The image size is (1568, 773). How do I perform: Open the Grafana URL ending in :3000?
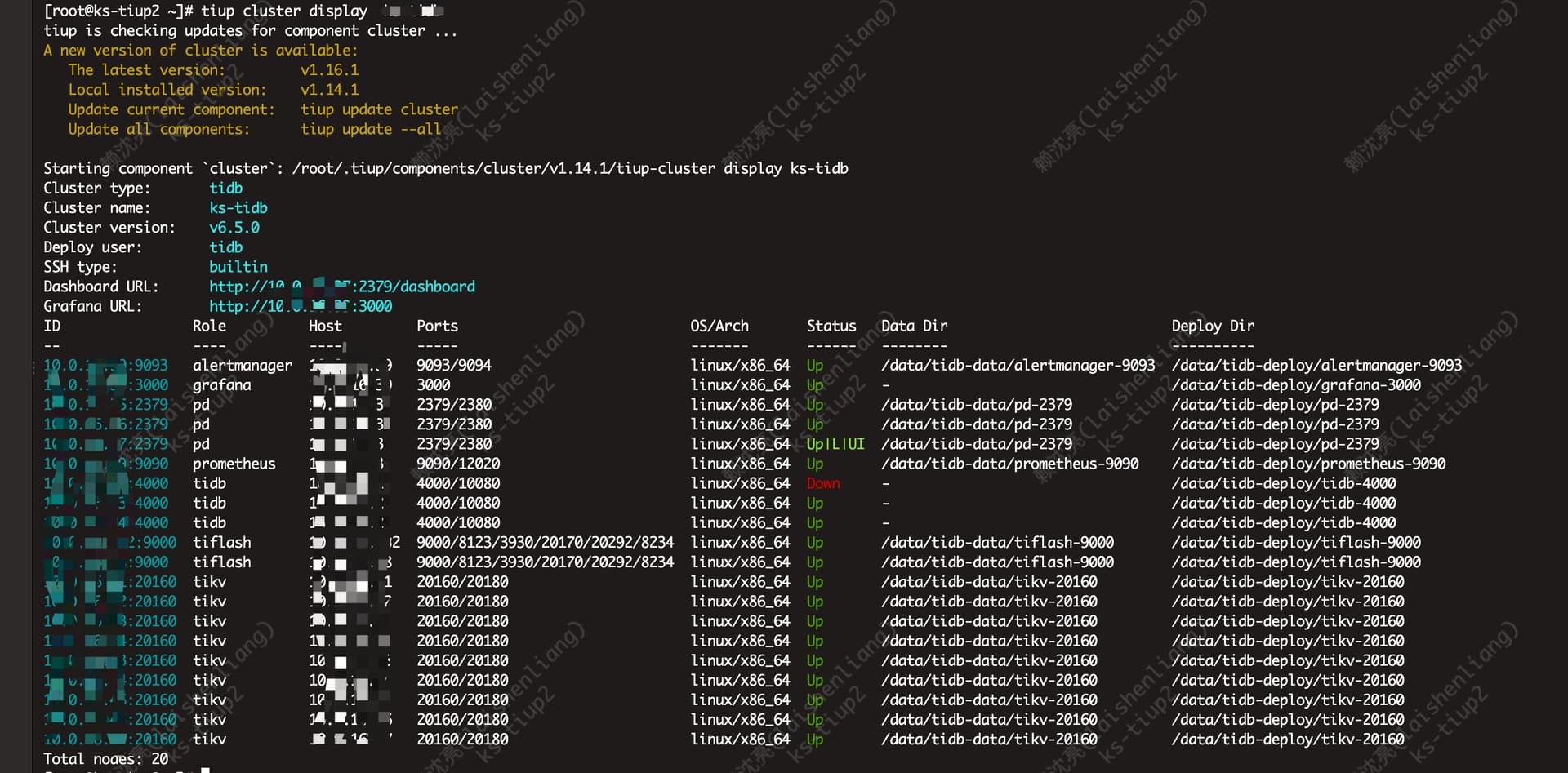(x=300, y=306)
